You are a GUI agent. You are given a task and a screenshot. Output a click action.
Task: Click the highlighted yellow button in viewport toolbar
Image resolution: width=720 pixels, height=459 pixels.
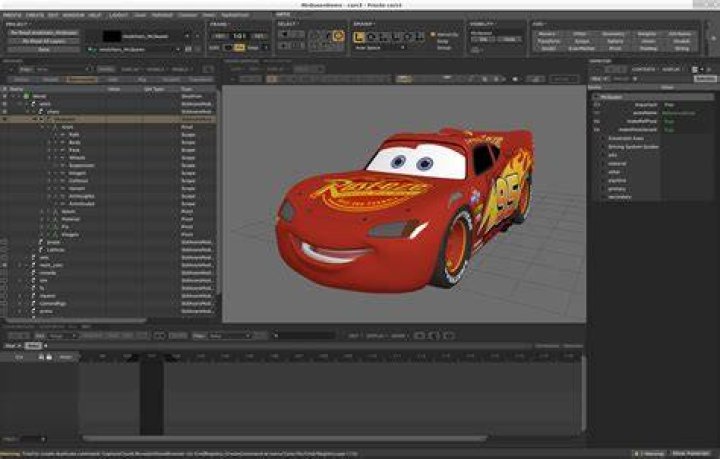[x=404, y=79]
